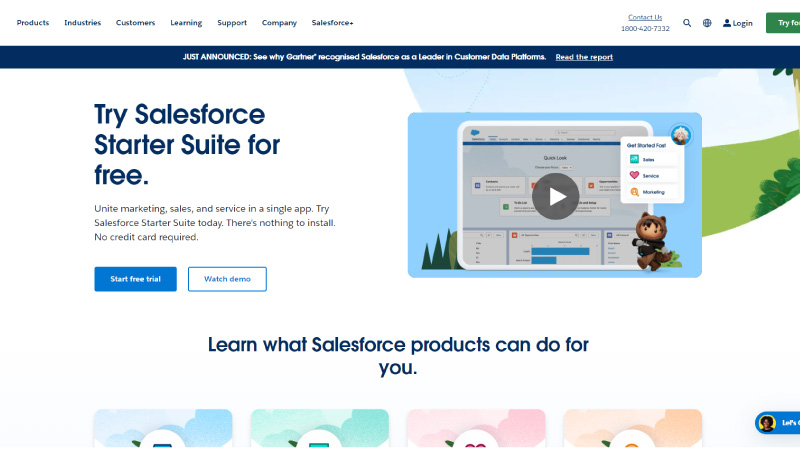
Task: Click the Read the report link
Action: coord(584,57)
